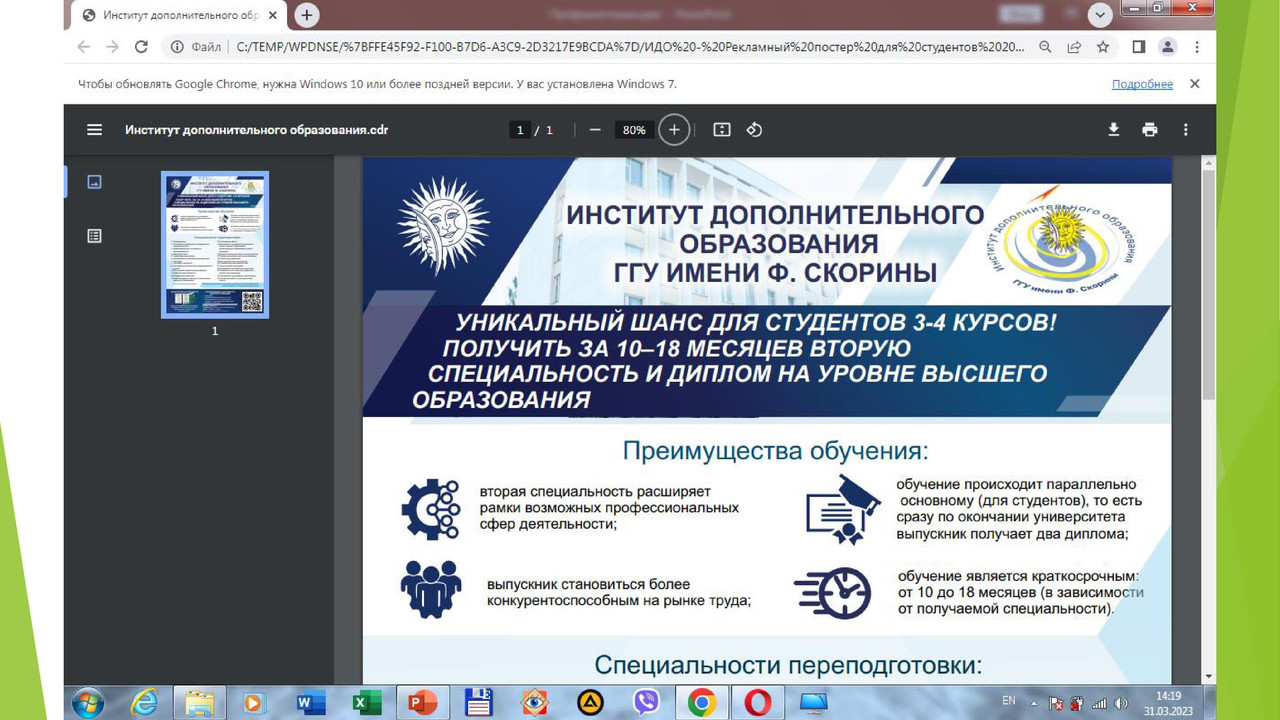Open Chrome three-dot menu
The height and width of the screenshot is (720, 1280).
point(1197,46)
